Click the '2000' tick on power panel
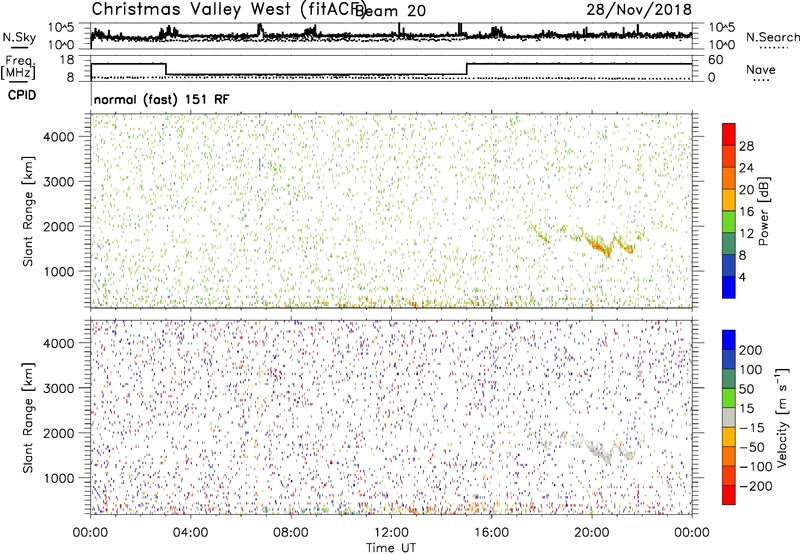The image size is (800, 554). pos(59,227)
